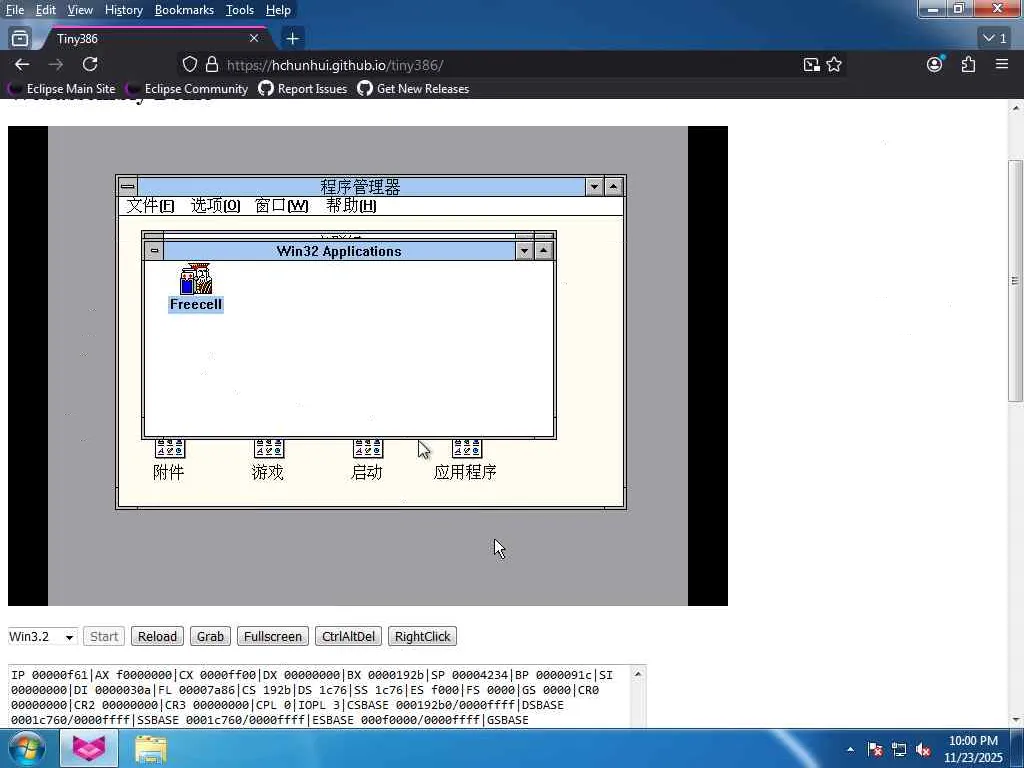Open Firefox account menu
Screen dimensions: 1024x768
(935, 64)
